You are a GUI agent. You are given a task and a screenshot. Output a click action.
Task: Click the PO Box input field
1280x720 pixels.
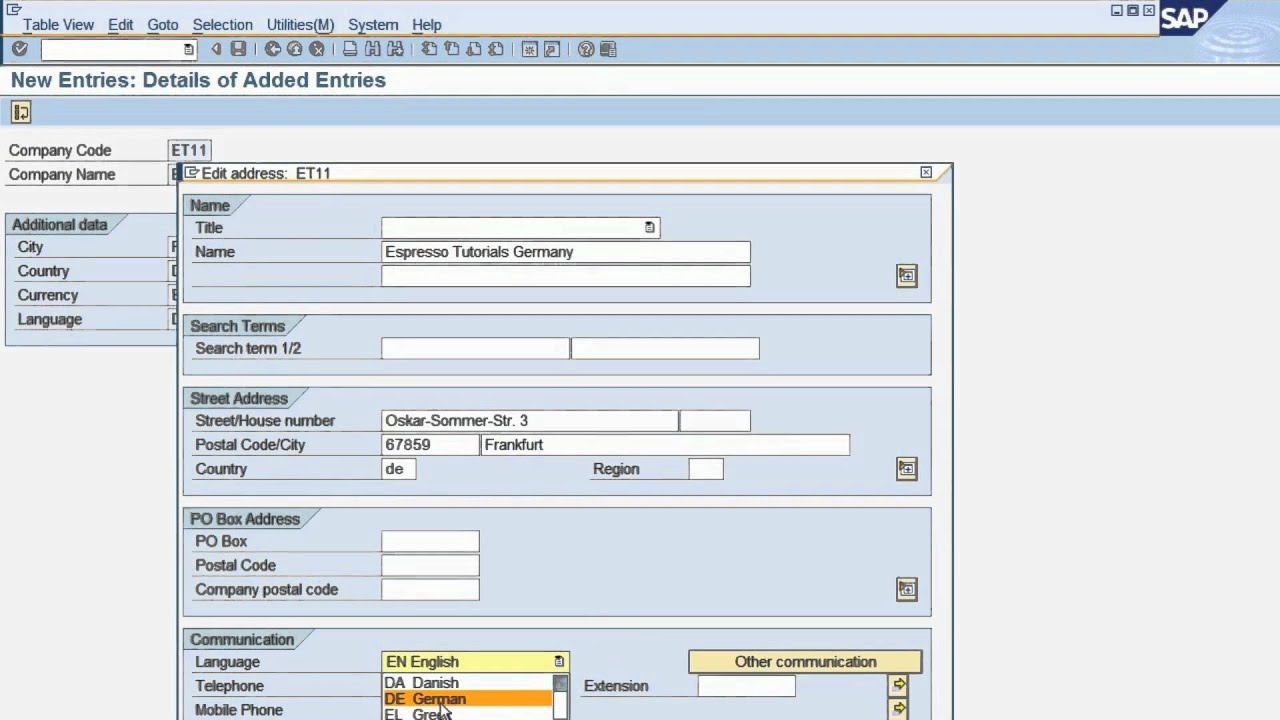430,541
